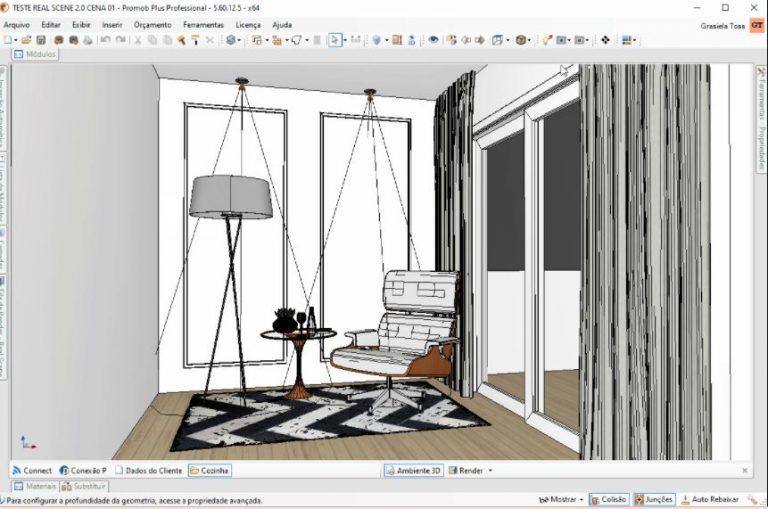
Task: Toggle the Junções option
Action: click(x=653, y=499)
